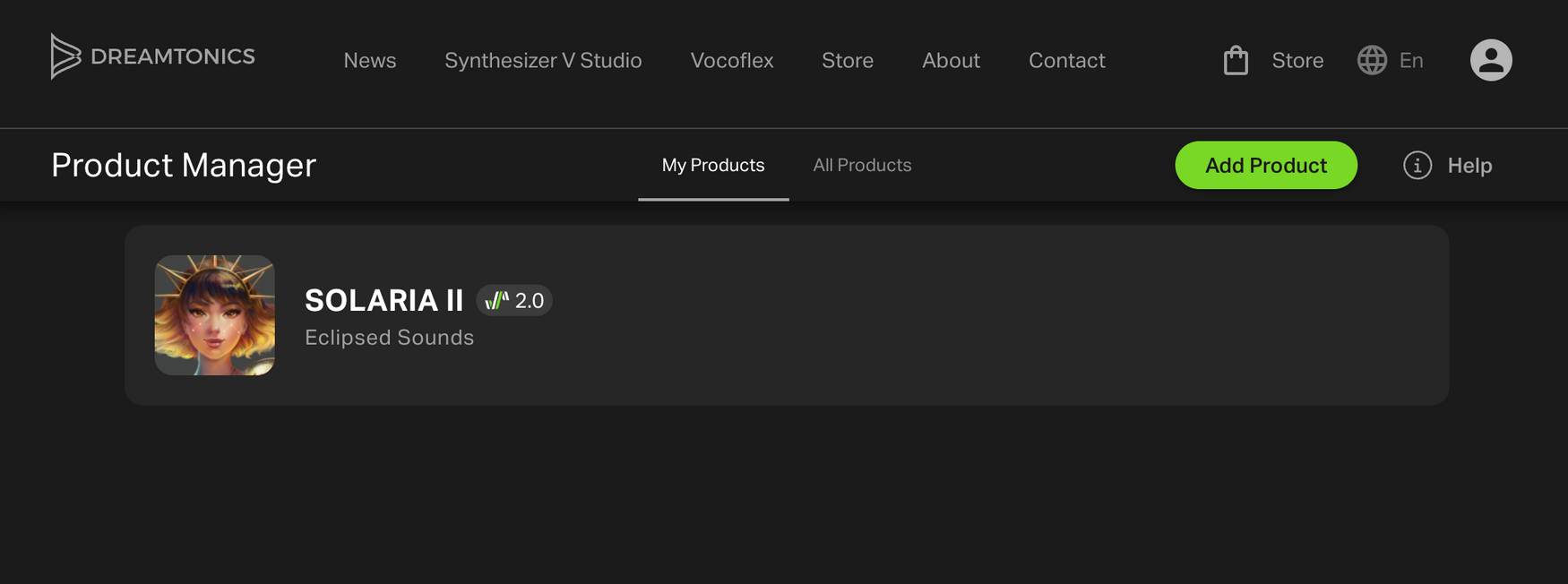Screen dimensions: 1568x584
Task: Open the user account avatar
Action: 1491,60
